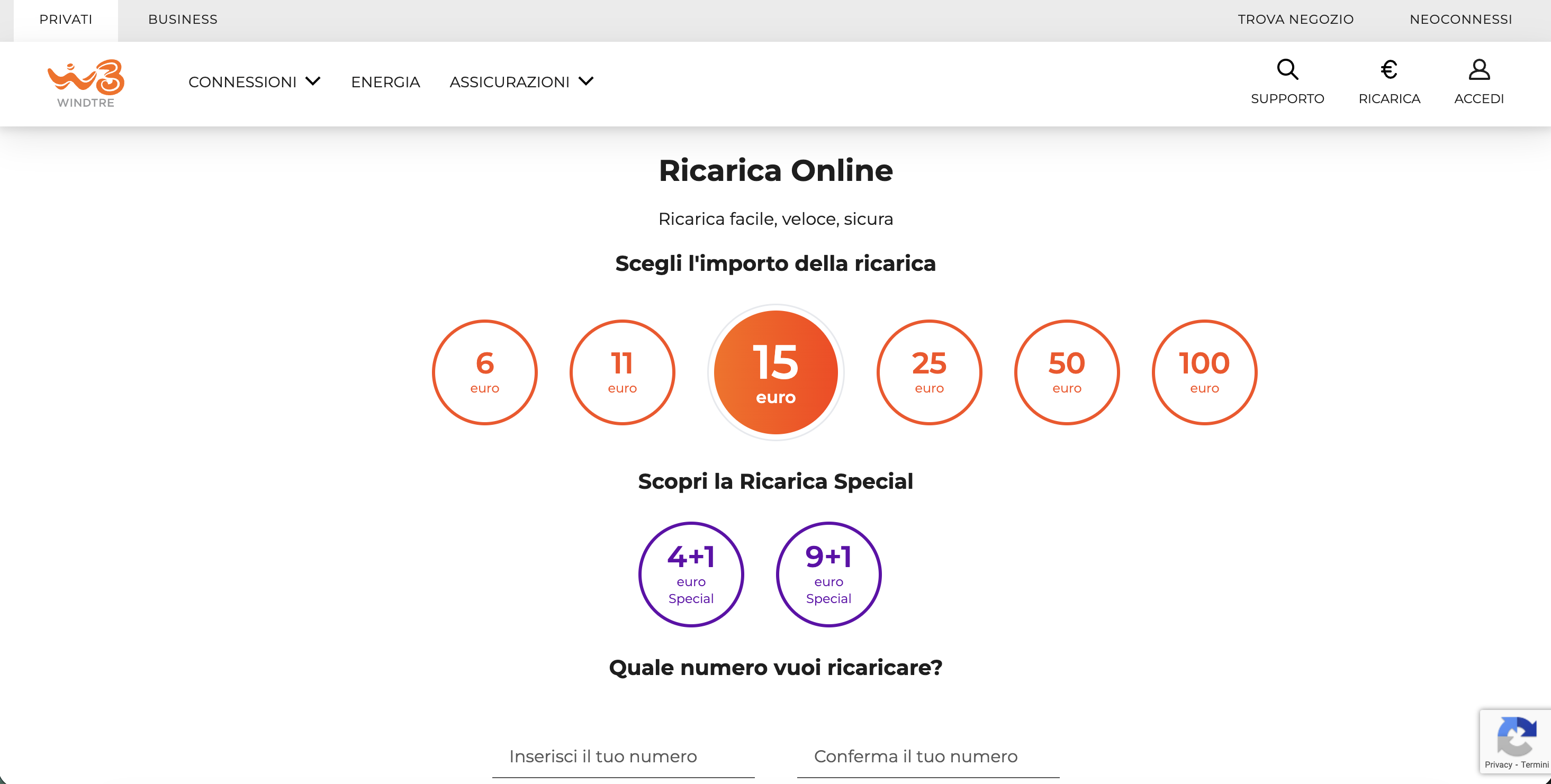Select the 6 euro recharge amount
This screenshot has width=1551, height=784.
pyautogui.click(x=485, y=372)
